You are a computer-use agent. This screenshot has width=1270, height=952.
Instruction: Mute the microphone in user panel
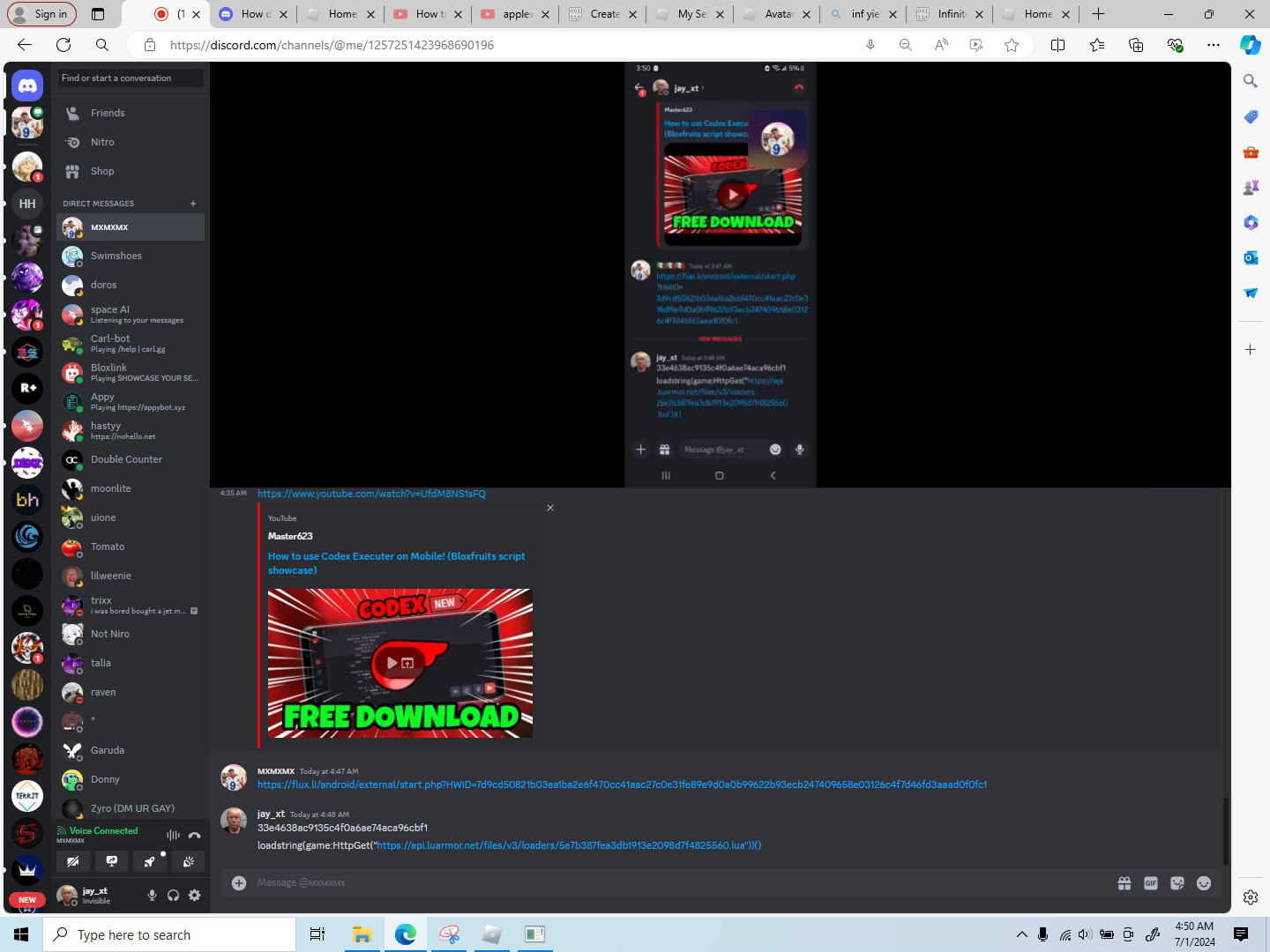coord(152,896)
